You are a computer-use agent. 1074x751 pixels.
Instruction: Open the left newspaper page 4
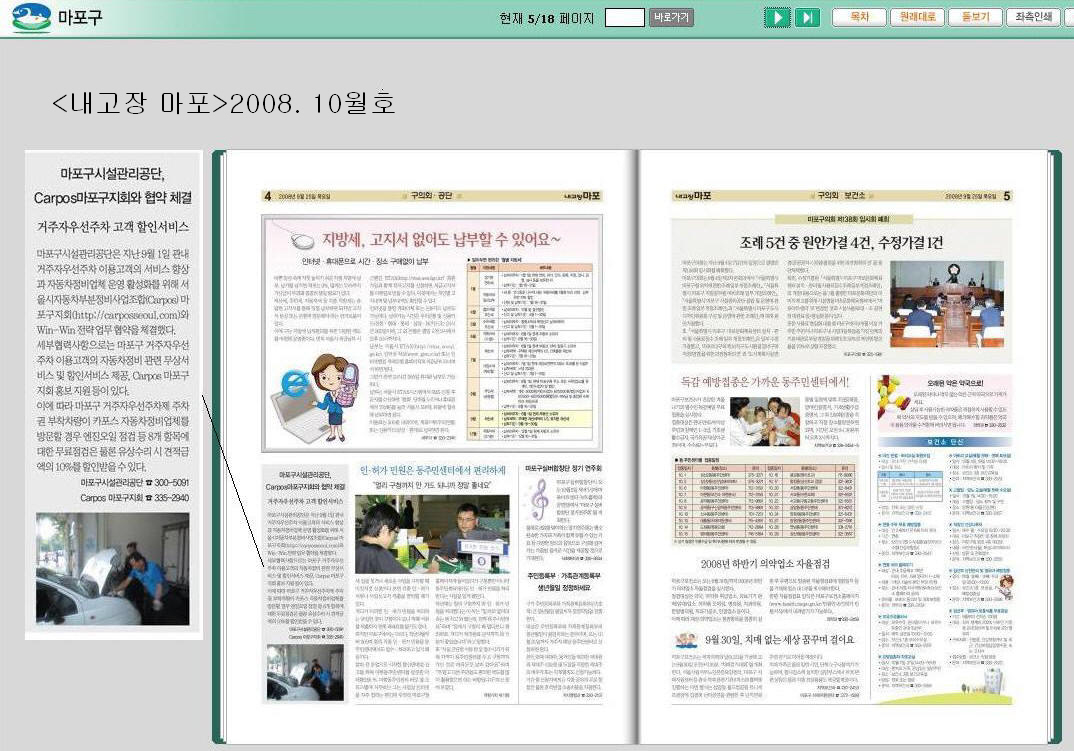(431, 450)
